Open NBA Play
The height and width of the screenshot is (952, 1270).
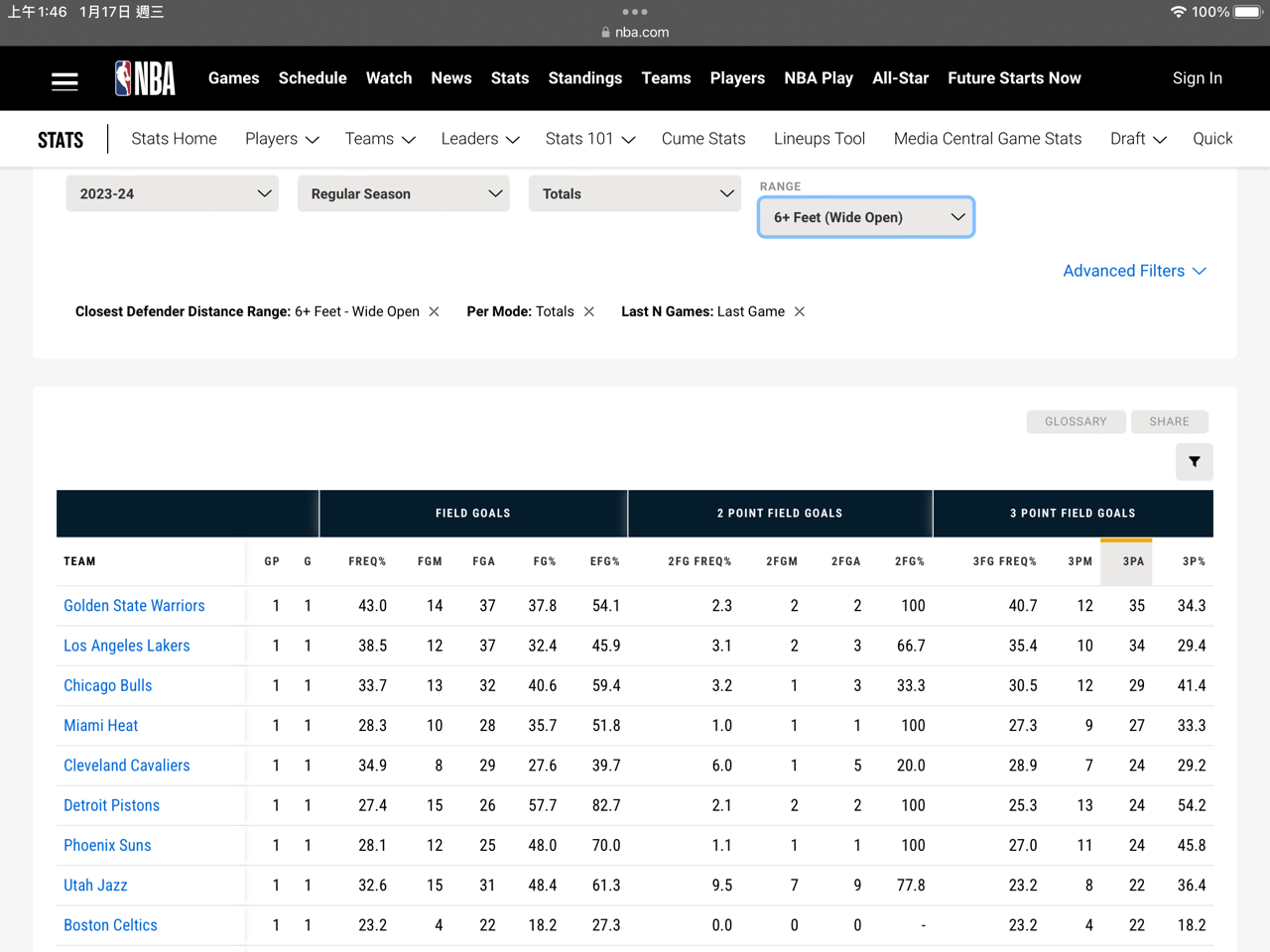pyautogui.click(x=819, y=78)
